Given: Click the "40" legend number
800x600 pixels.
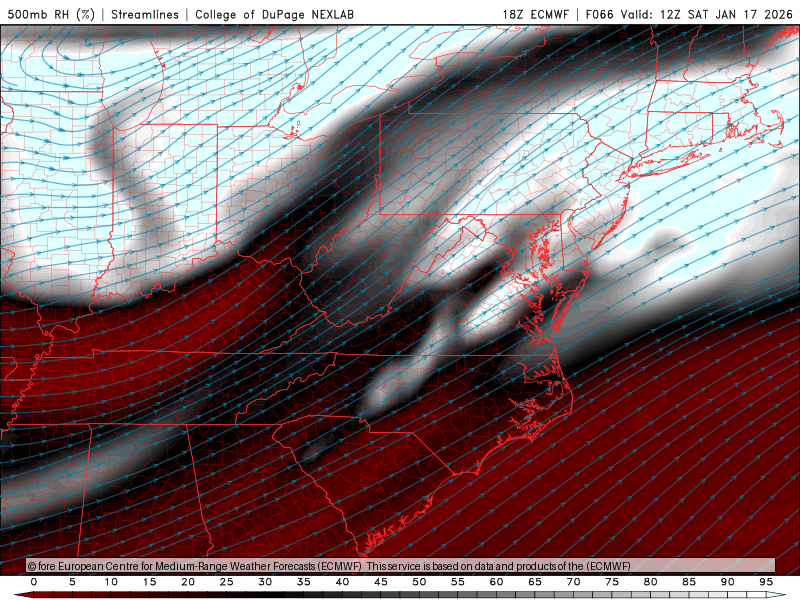Looking at the screenshot, I should pos(342,582).
